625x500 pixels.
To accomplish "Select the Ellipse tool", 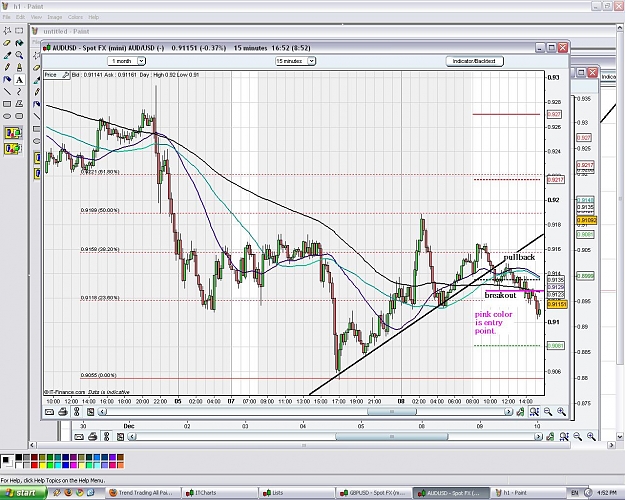I will (7, 116).
